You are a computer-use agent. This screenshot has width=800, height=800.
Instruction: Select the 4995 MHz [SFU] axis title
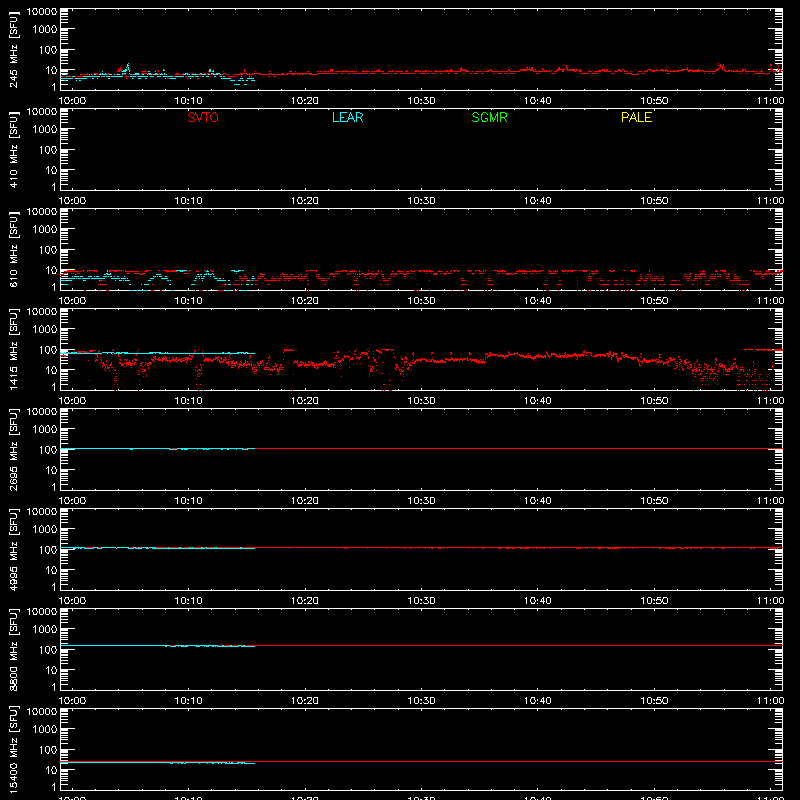(x=13, y=549)
